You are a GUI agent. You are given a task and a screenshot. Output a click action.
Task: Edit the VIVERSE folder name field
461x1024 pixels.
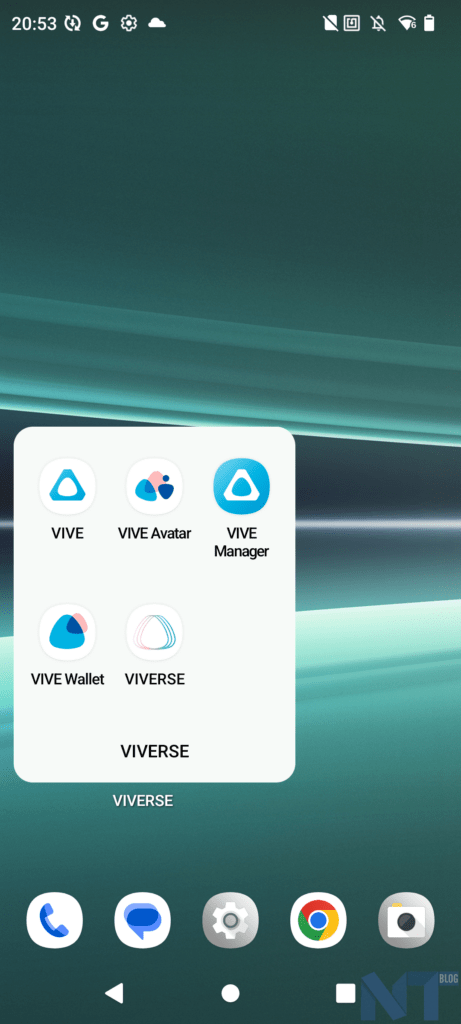(155, 751)
